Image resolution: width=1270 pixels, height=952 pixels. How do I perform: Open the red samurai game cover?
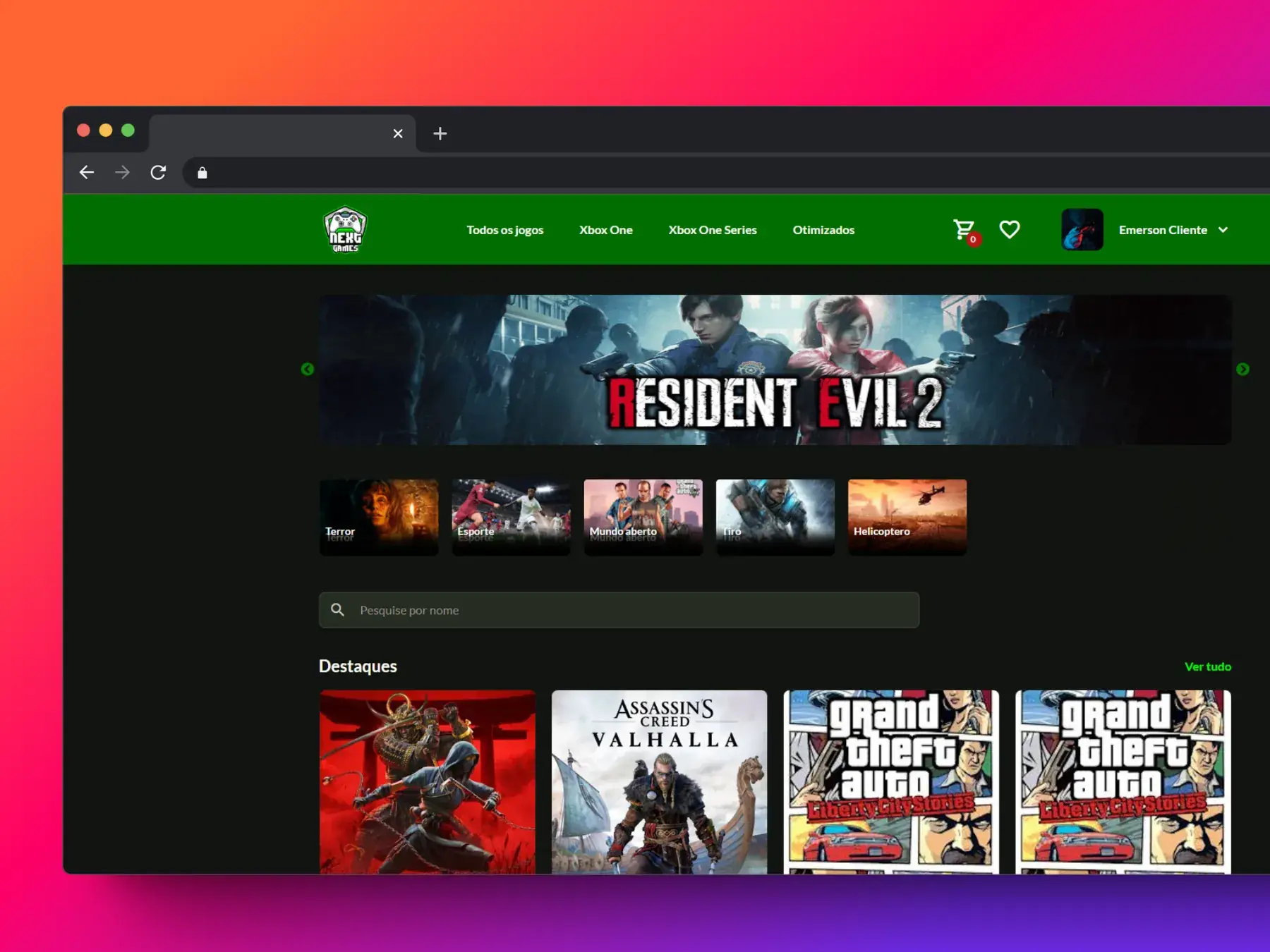click(x=427, y=781)
